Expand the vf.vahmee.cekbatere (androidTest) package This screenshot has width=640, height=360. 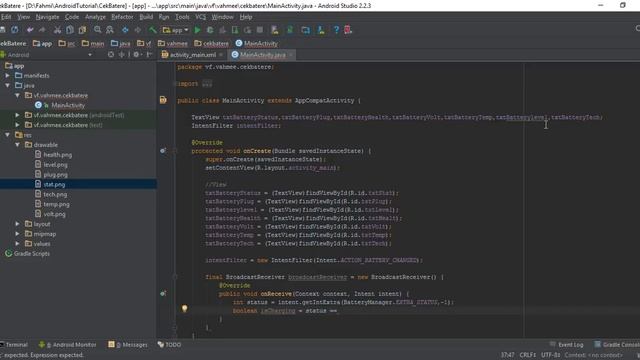(18, 115)
